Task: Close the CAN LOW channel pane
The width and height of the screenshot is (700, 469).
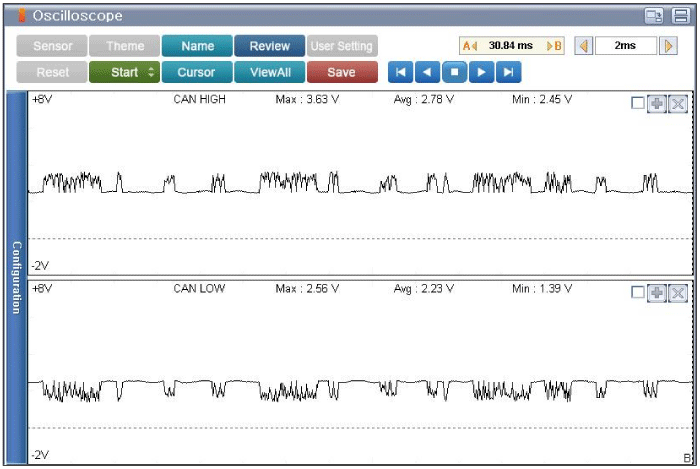Action: point(678,293)
